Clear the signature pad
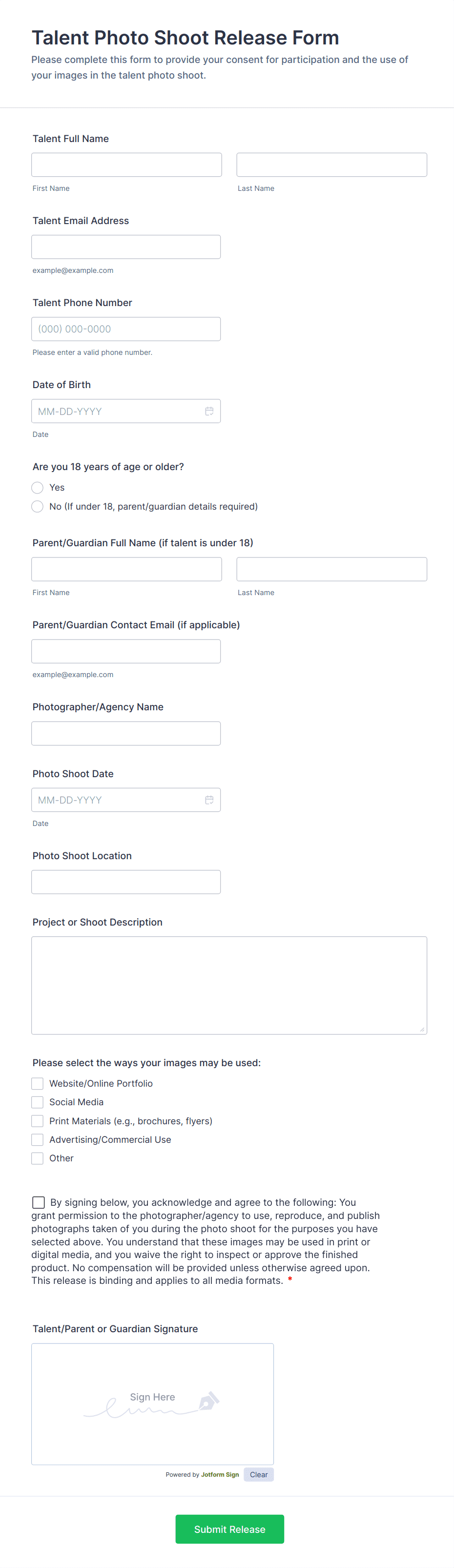 tap(259, 1474)
